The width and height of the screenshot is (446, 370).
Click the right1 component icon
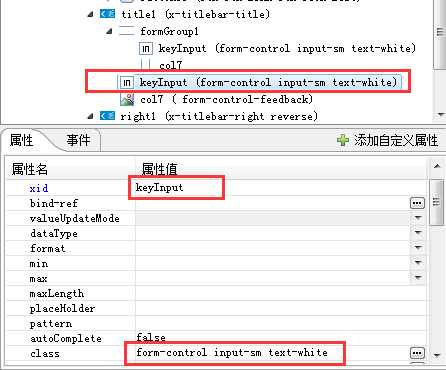(107, 116)
